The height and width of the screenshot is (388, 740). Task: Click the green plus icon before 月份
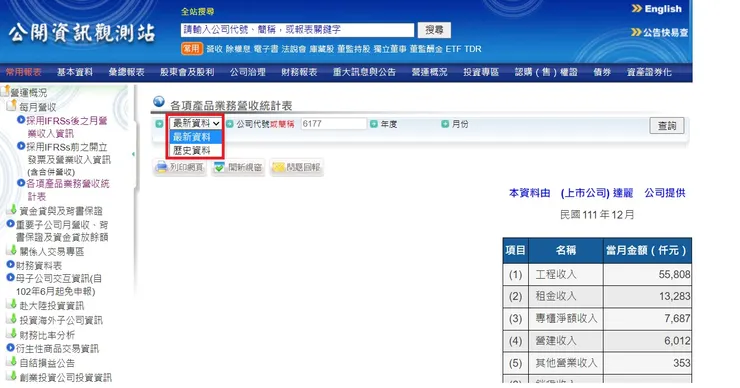coord(445,124)
